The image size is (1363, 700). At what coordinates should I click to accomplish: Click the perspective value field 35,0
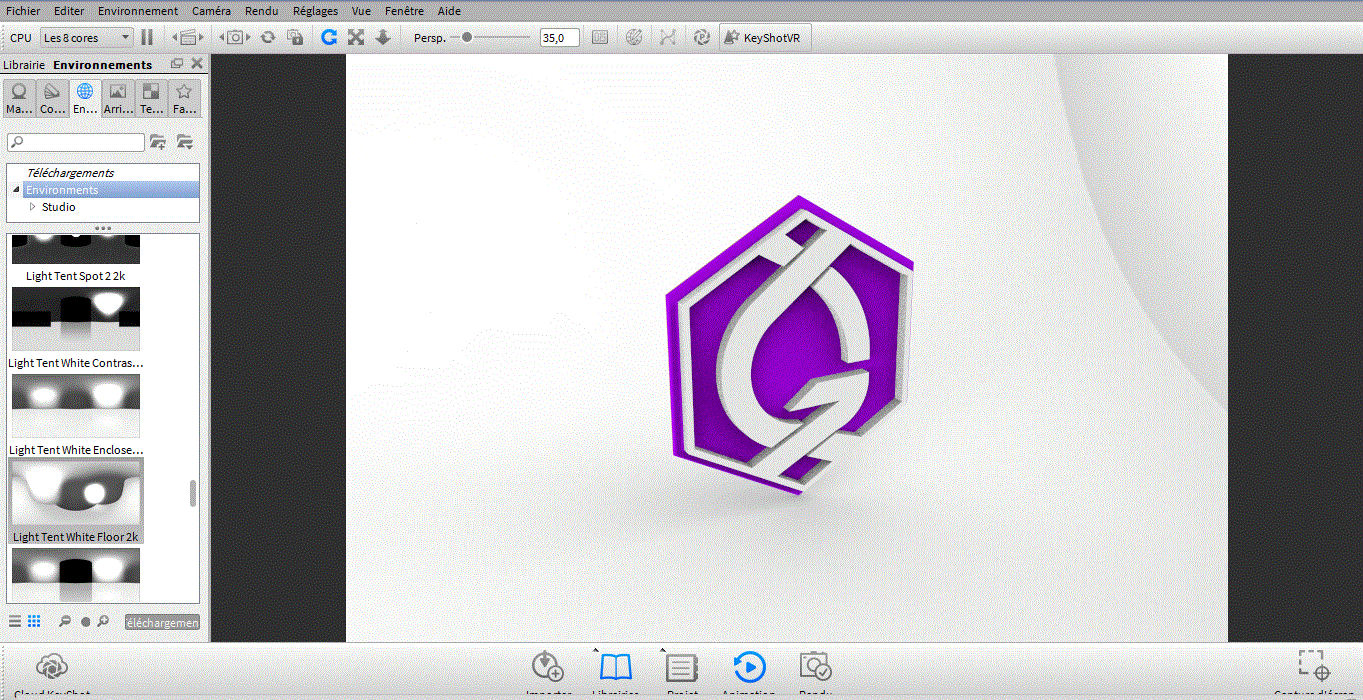tap(560, 37)
